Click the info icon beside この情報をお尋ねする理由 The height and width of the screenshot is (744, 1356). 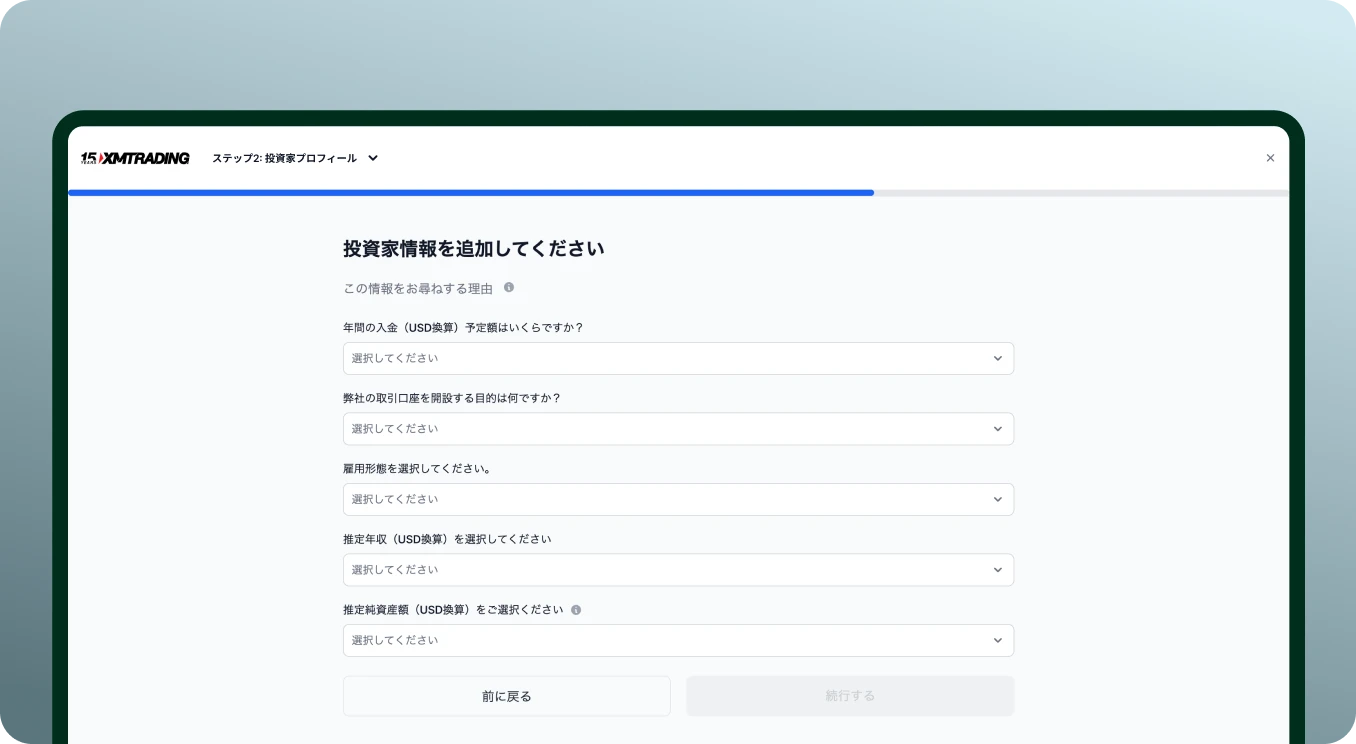point(507,287)
